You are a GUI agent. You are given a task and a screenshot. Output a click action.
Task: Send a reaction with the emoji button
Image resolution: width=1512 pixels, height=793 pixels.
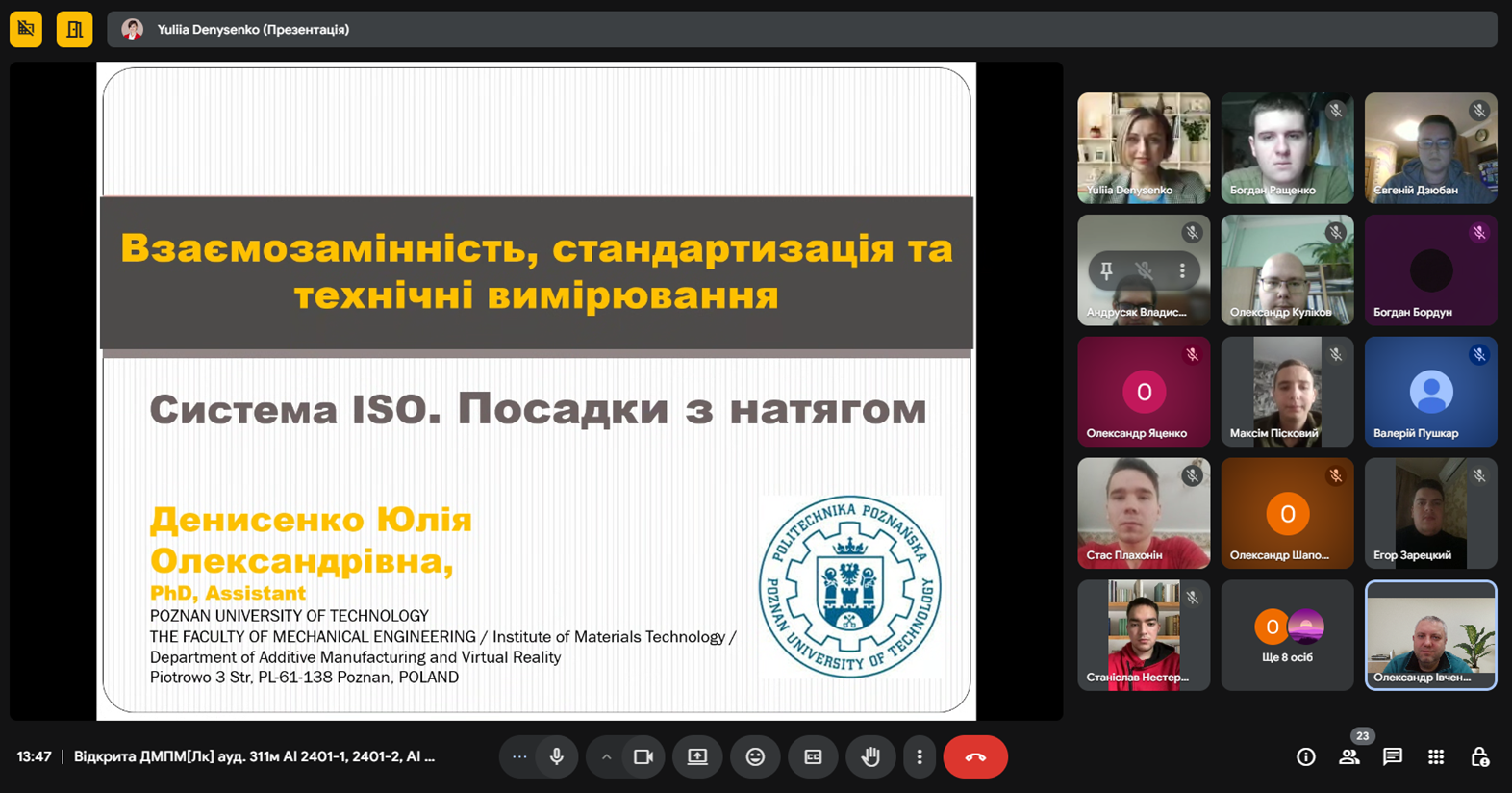(x=755, y=757)
